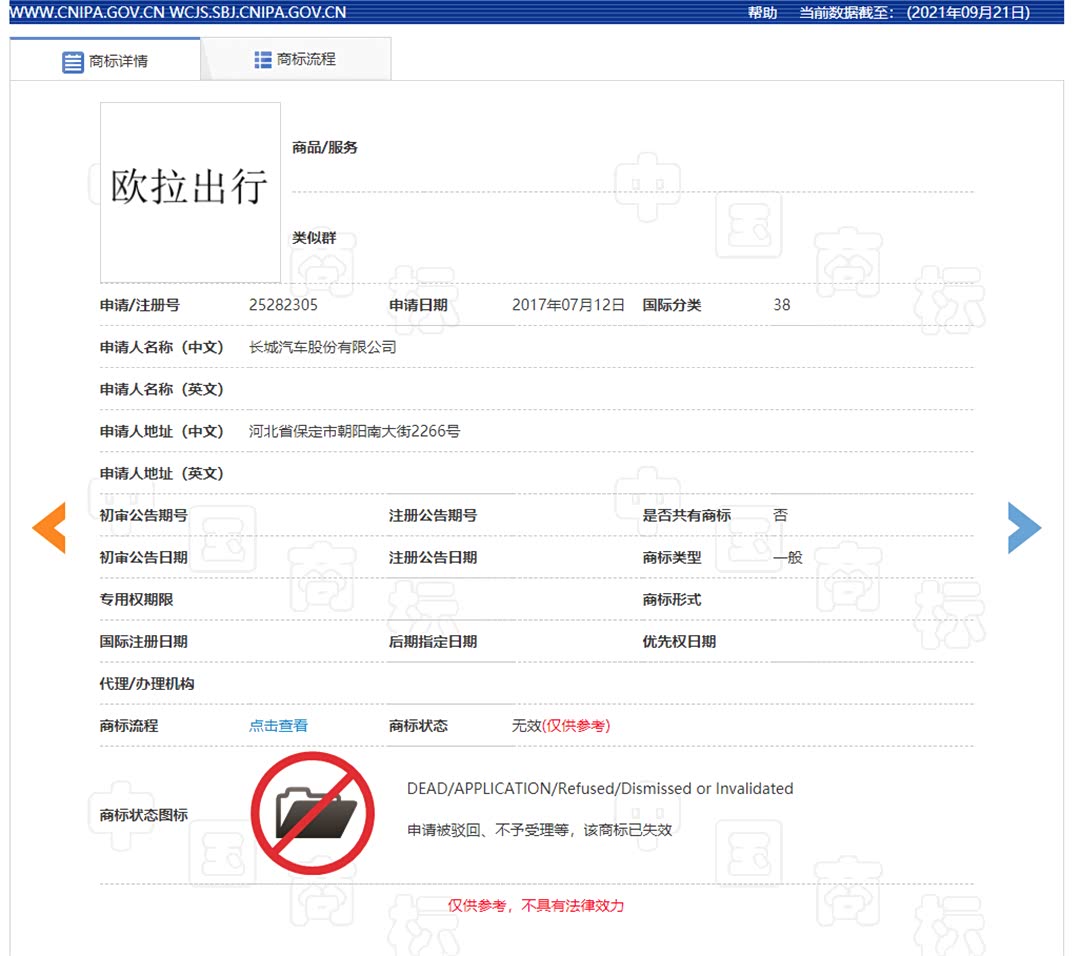Click the 国际分类 value 38
Screen dimensions: 1080x956
pos(782,305)
